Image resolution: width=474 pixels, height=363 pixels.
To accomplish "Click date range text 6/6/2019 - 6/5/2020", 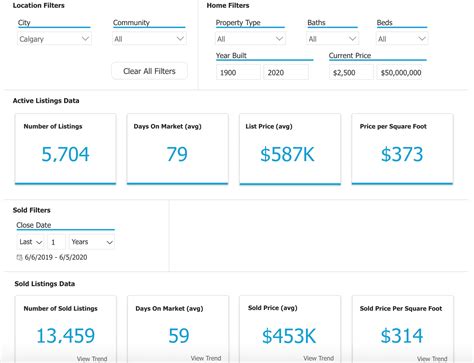I will tap(56, 257).
